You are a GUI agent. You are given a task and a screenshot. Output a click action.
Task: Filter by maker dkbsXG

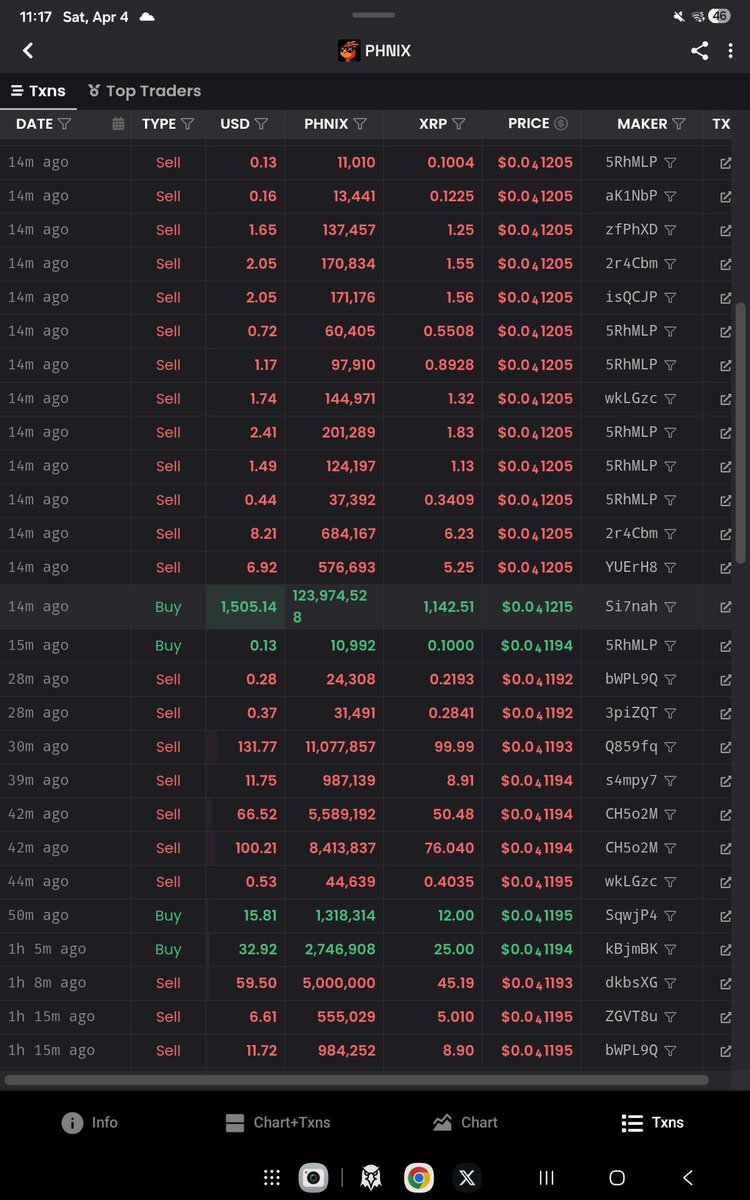click(670, 983)
